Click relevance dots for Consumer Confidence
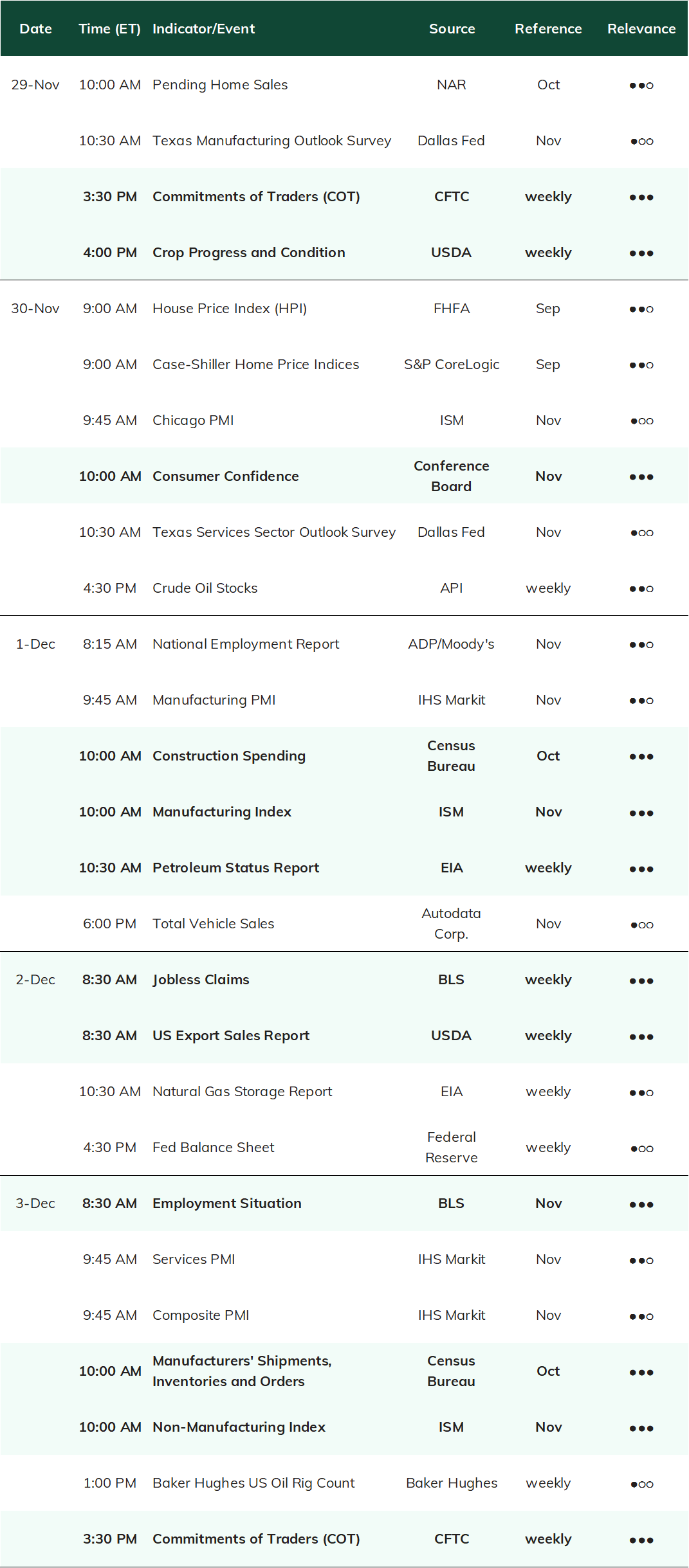689x1568 pixels. 641,477
